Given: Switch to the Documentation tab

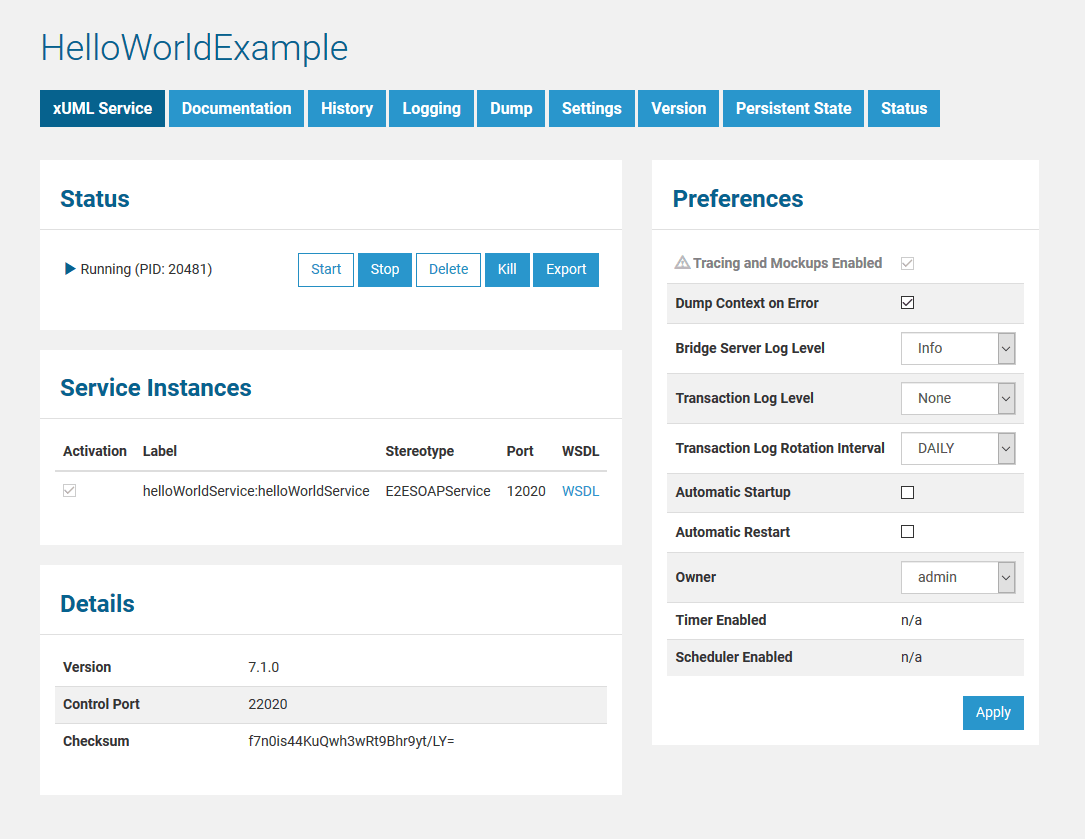Looking at the screenshot, I should 236,109.
